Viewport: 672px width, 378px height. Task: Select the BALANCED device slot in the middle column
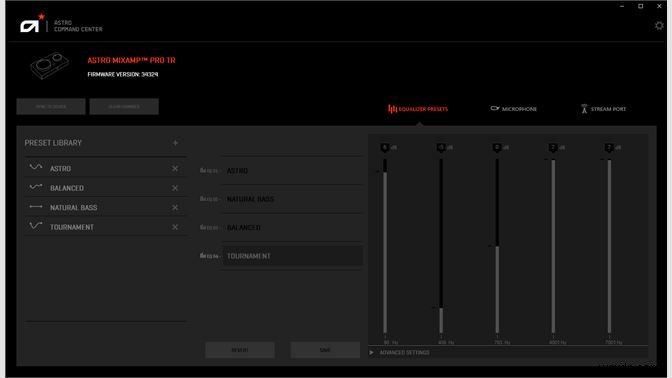pyautogui.click(x=292, y=227)
